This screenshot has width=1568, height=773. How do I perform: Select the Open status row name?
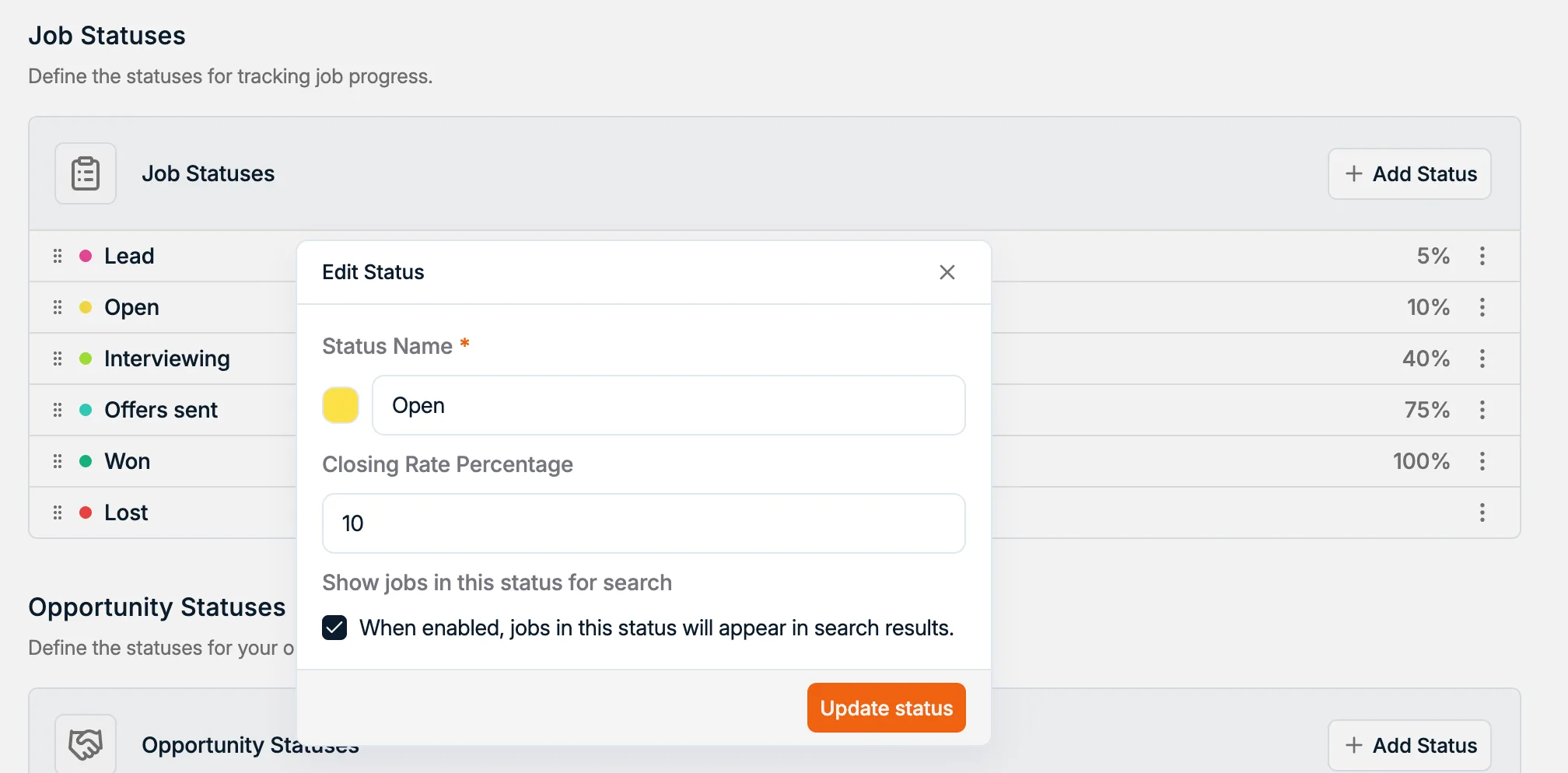[x=131, y=308]
